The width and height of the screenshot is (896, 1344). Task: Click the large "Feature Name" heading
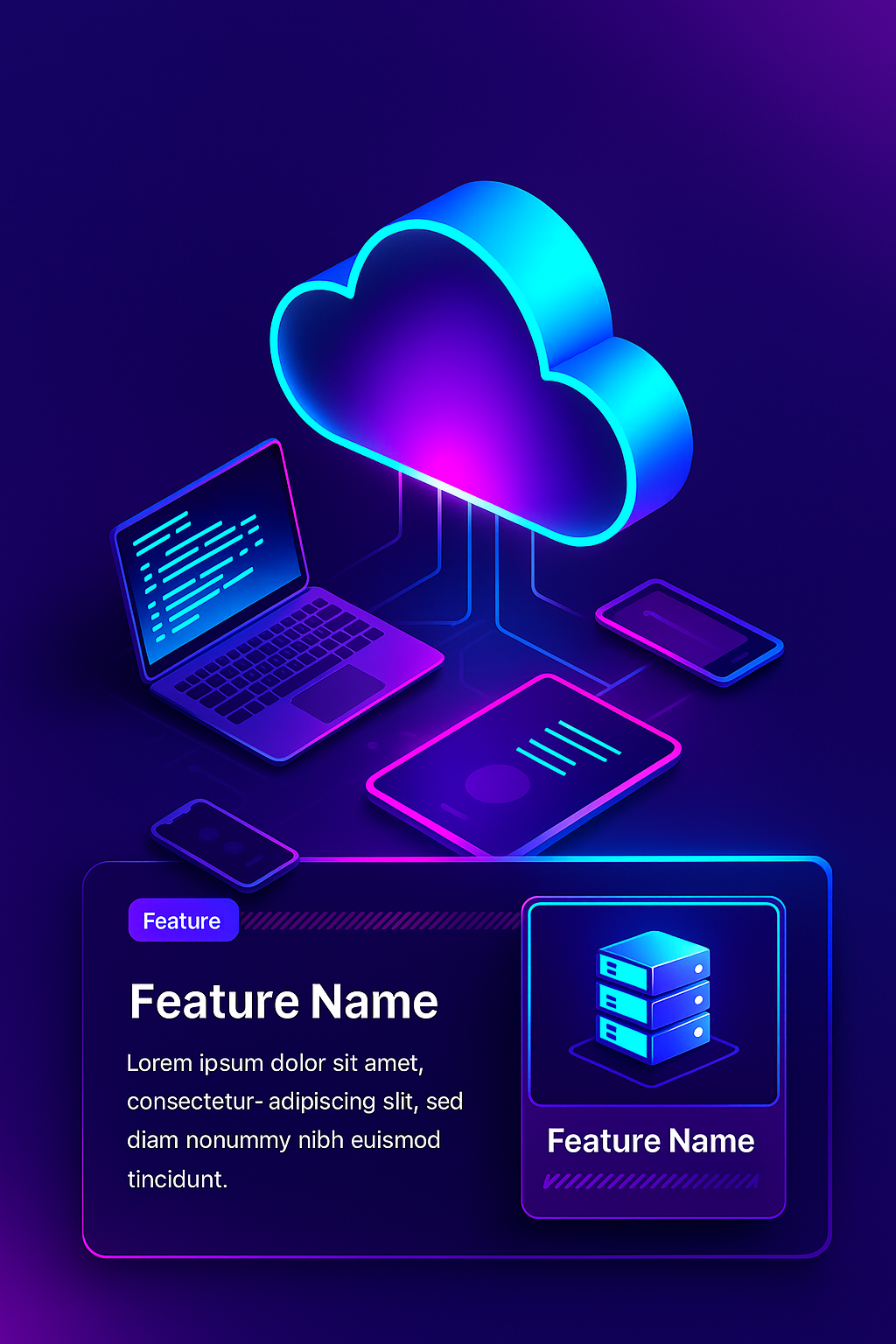pos(283,1002)
